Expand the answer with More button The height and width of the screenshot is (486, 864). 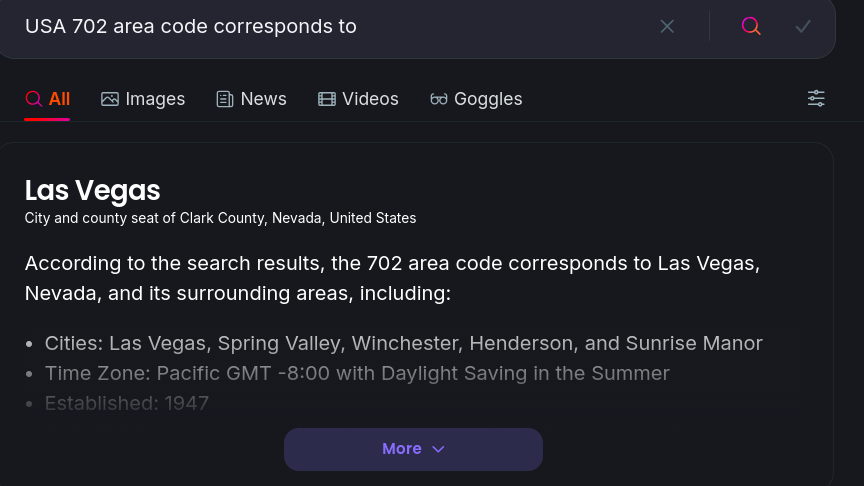click(x=413, y=449)
